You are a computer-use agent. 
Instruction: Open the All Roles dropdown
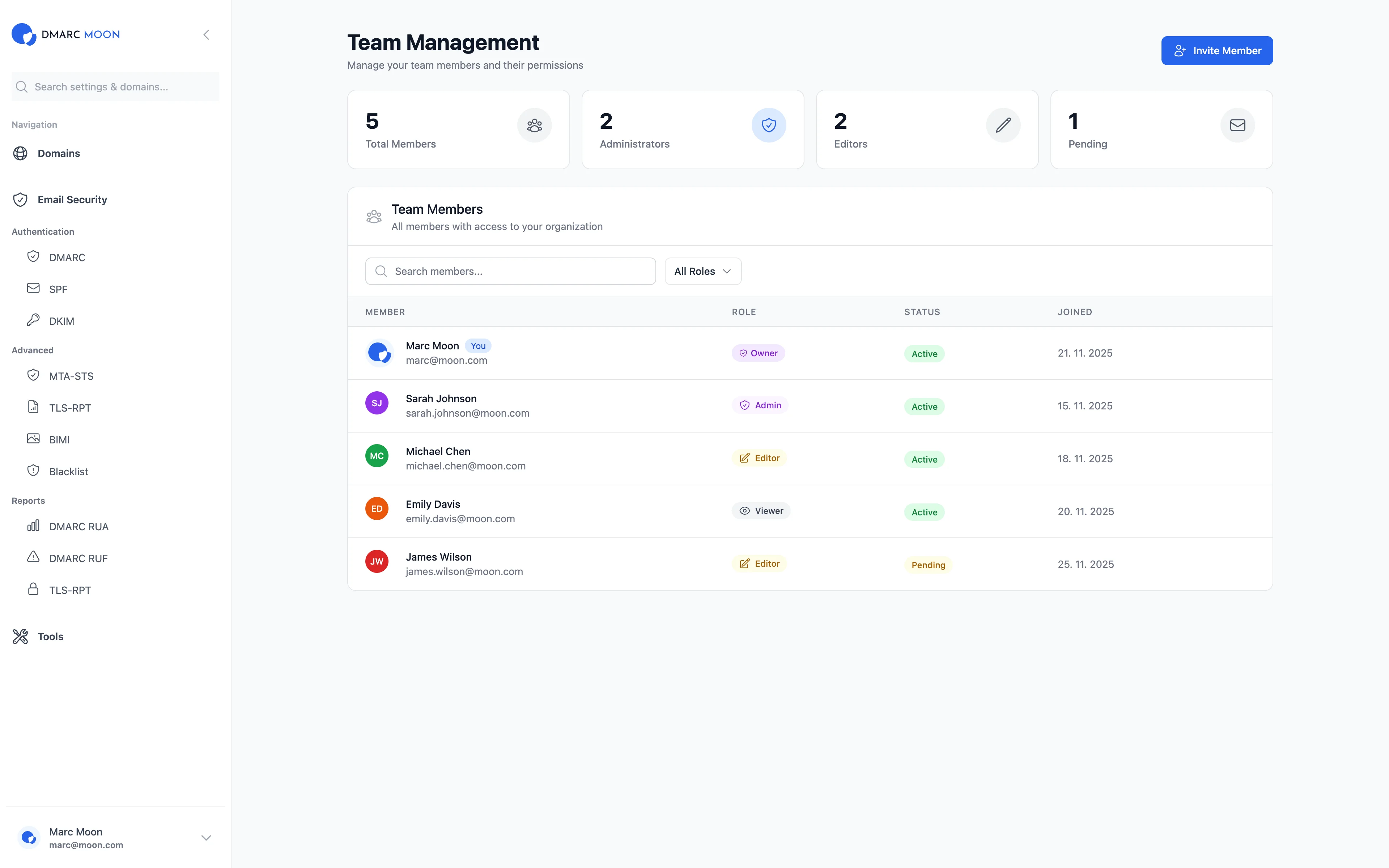[702, 271]
